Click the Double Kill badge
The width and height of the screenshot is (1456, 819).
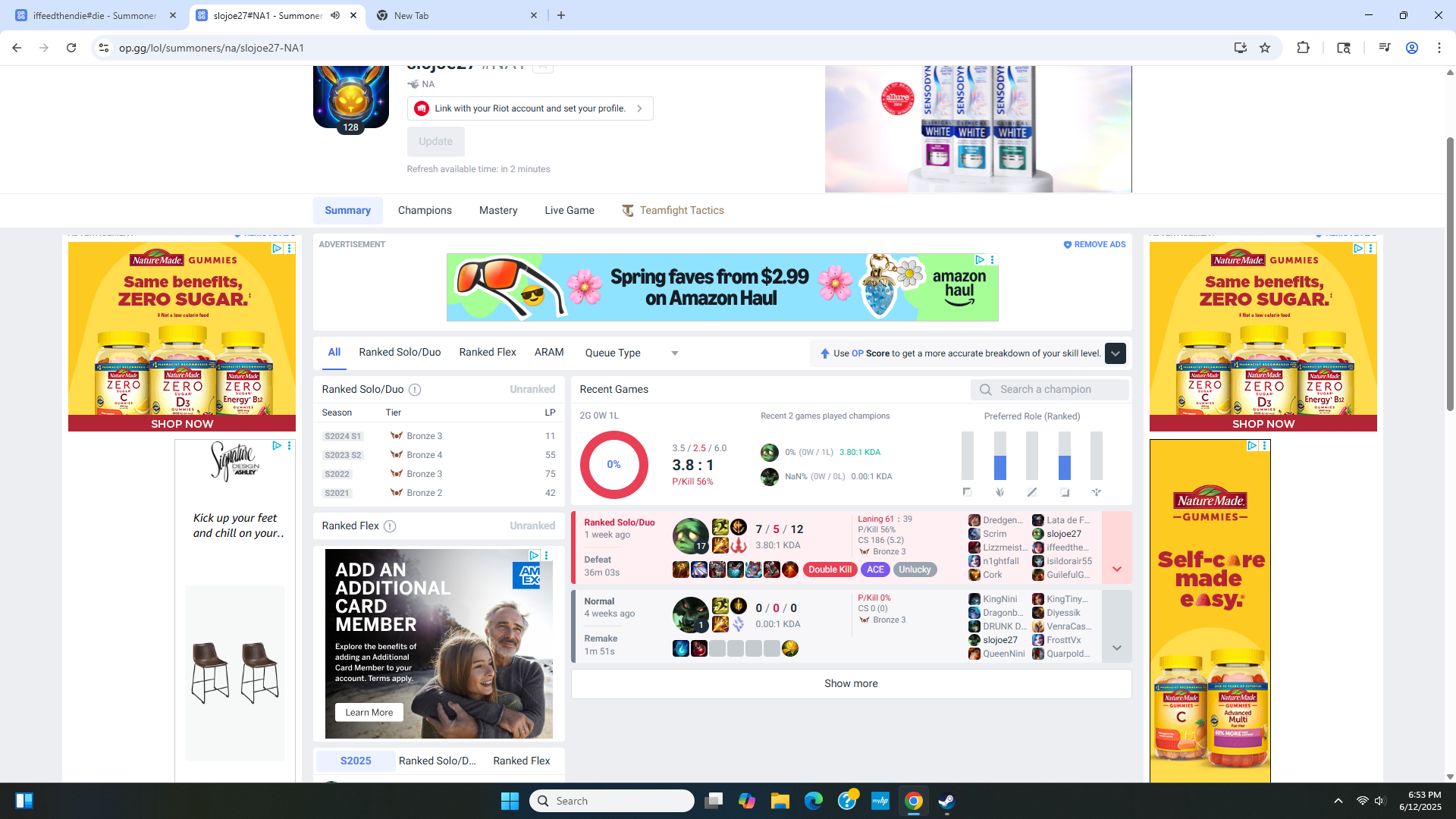pos(830,570)
